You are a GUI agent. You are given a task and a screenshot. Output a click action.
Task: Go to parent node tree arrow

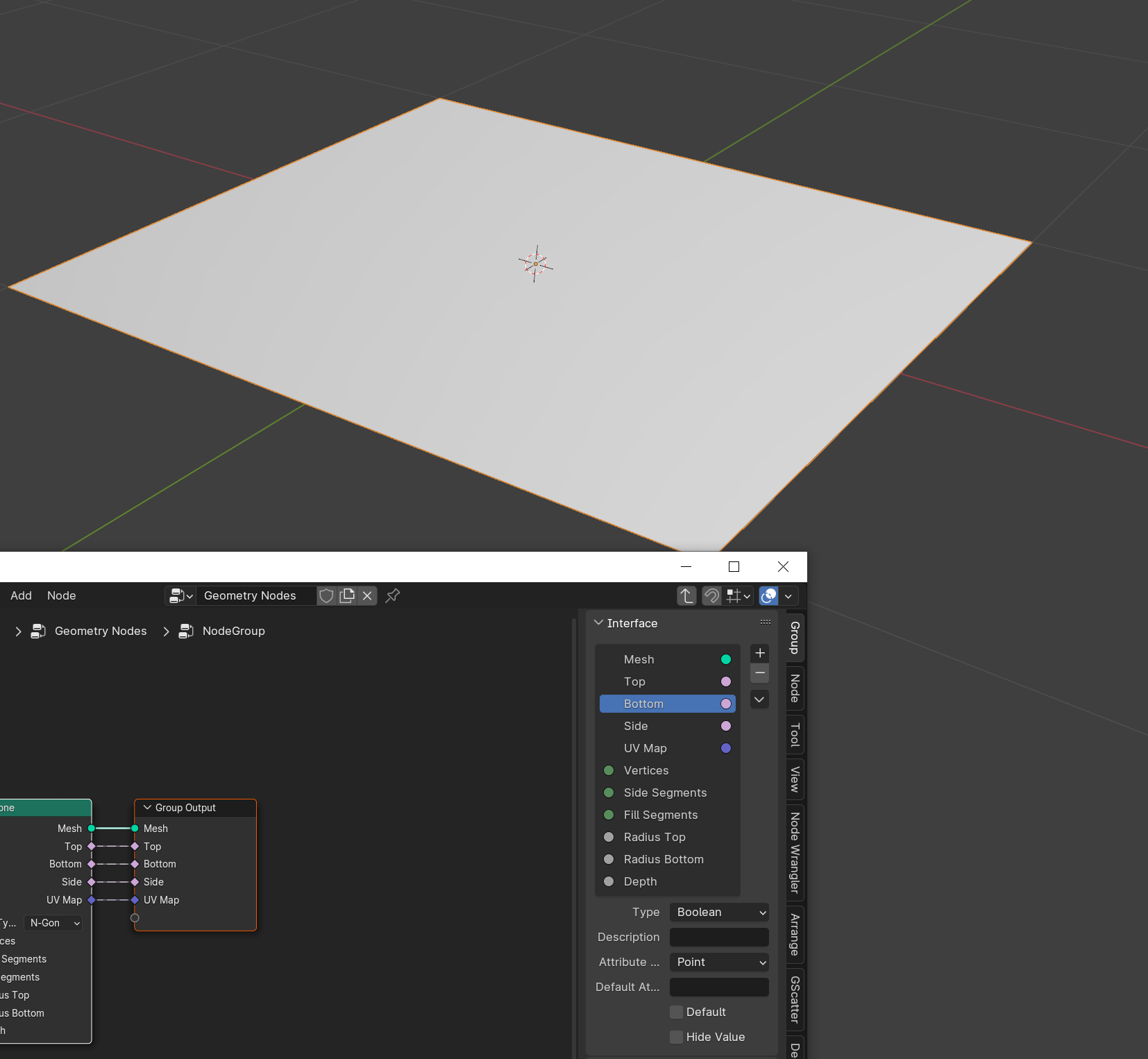686,595
